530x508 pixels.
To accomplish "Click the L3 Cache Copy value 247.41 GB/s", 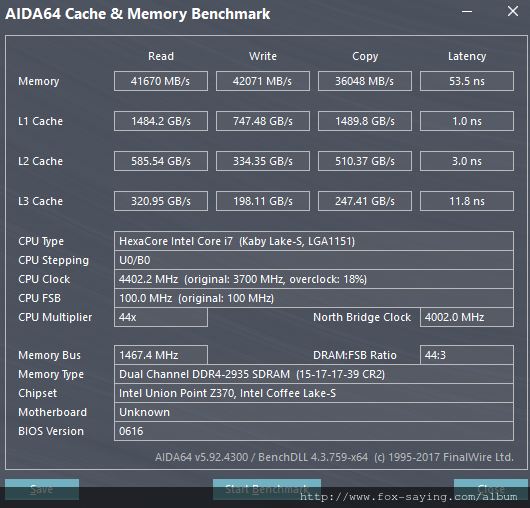I will tap(365, 201).
